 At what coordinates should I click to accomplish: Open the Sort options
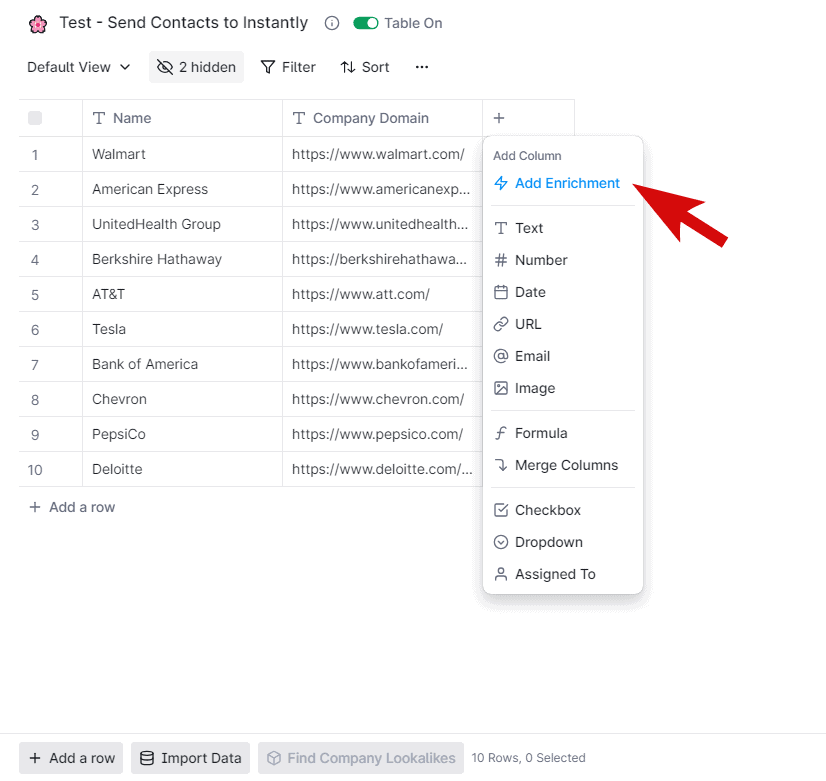point(365,67)
